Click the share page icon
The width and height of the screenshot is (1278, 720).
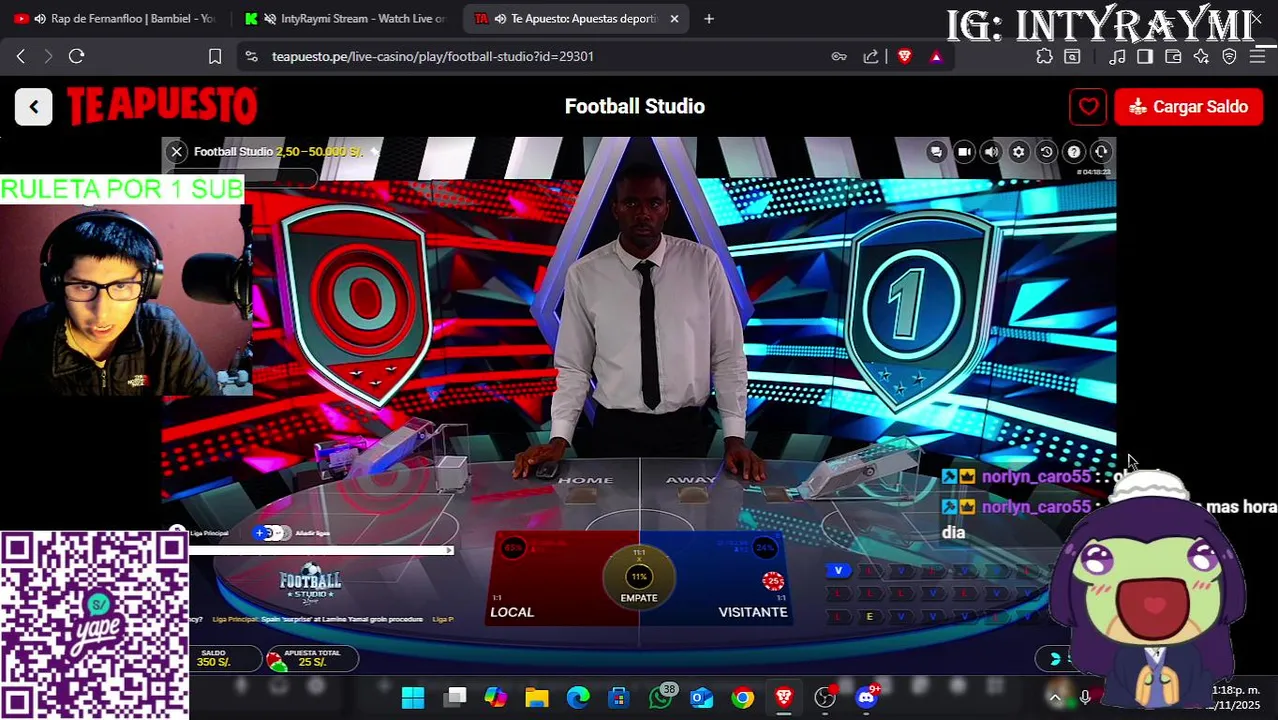coord(871,56)
